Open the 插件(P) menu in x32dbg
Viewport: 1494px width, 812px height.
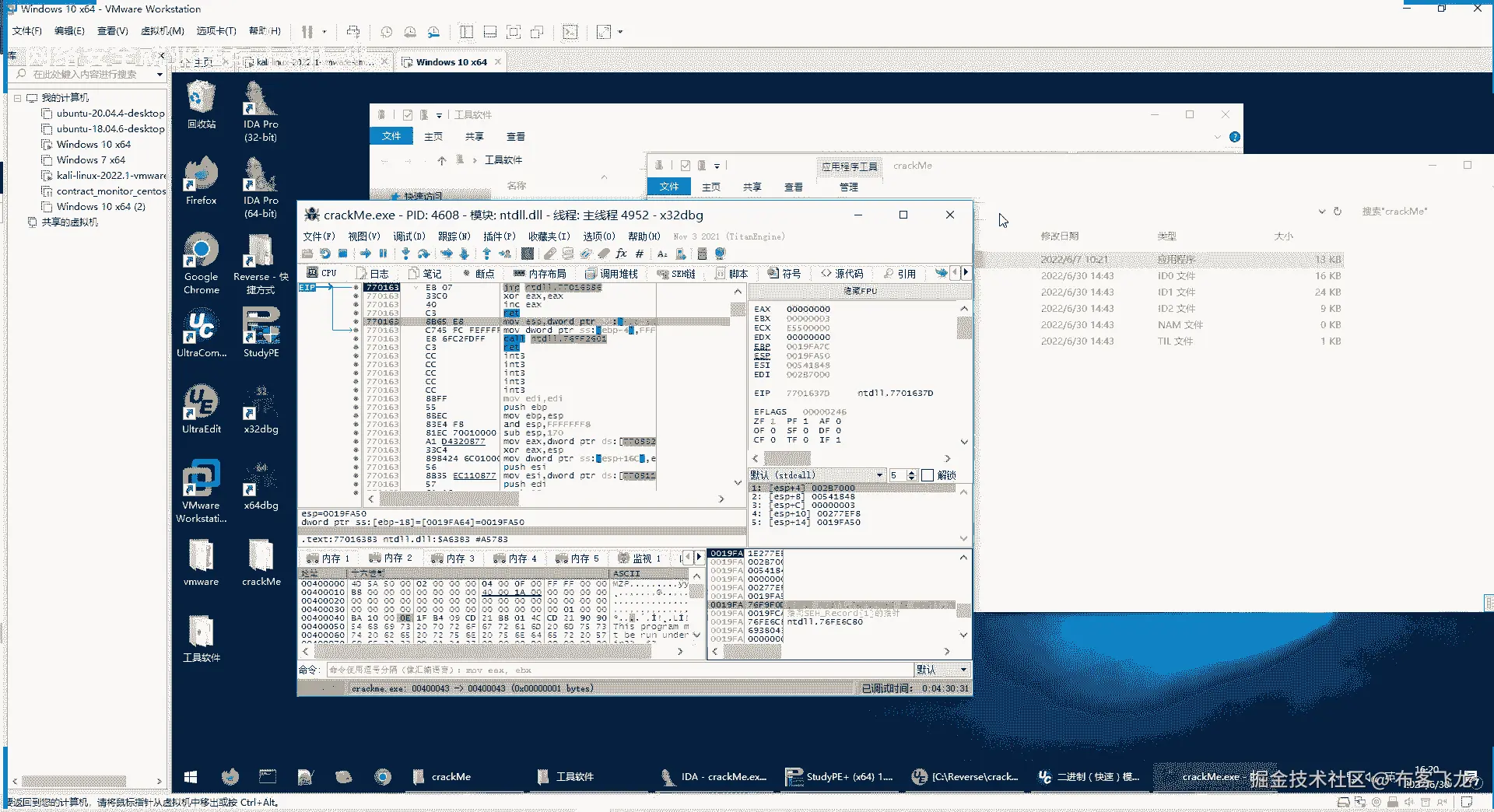point(500,236)
